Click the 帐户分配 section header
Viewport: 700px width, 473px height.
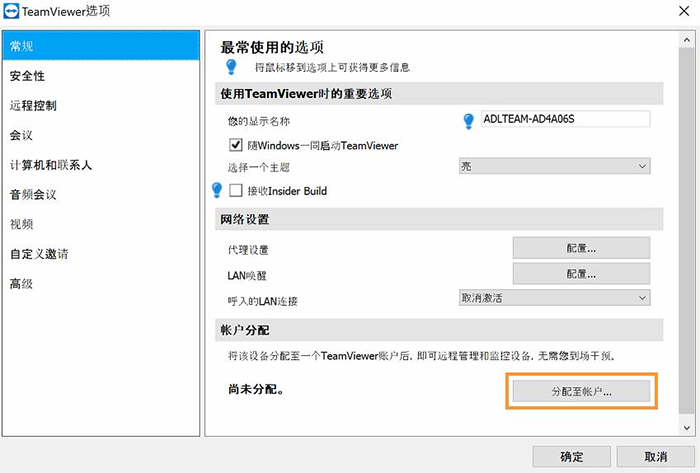click(439, 330)
